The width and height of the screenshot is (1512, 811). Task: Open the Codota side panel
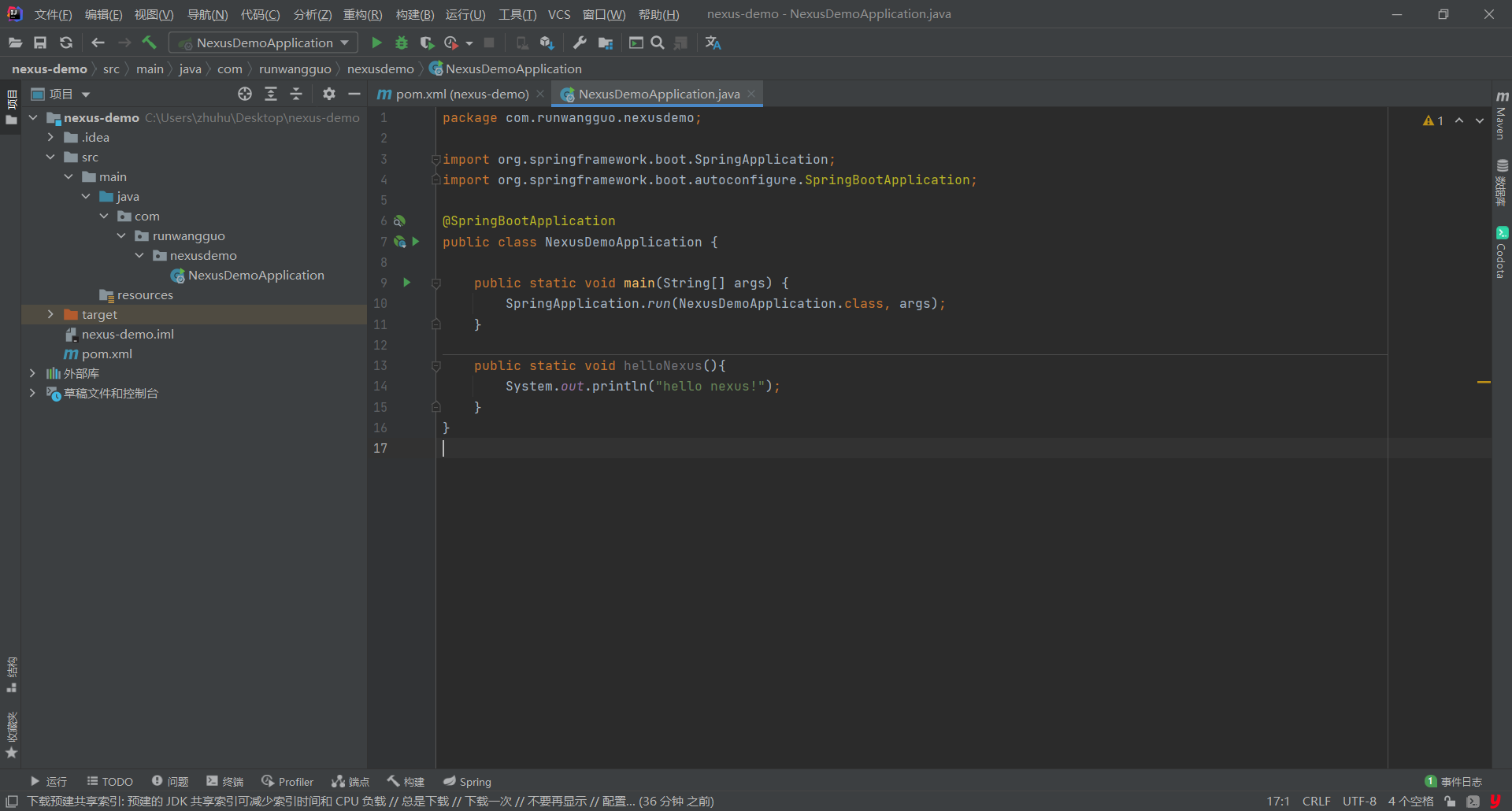tap(1502, 253)
